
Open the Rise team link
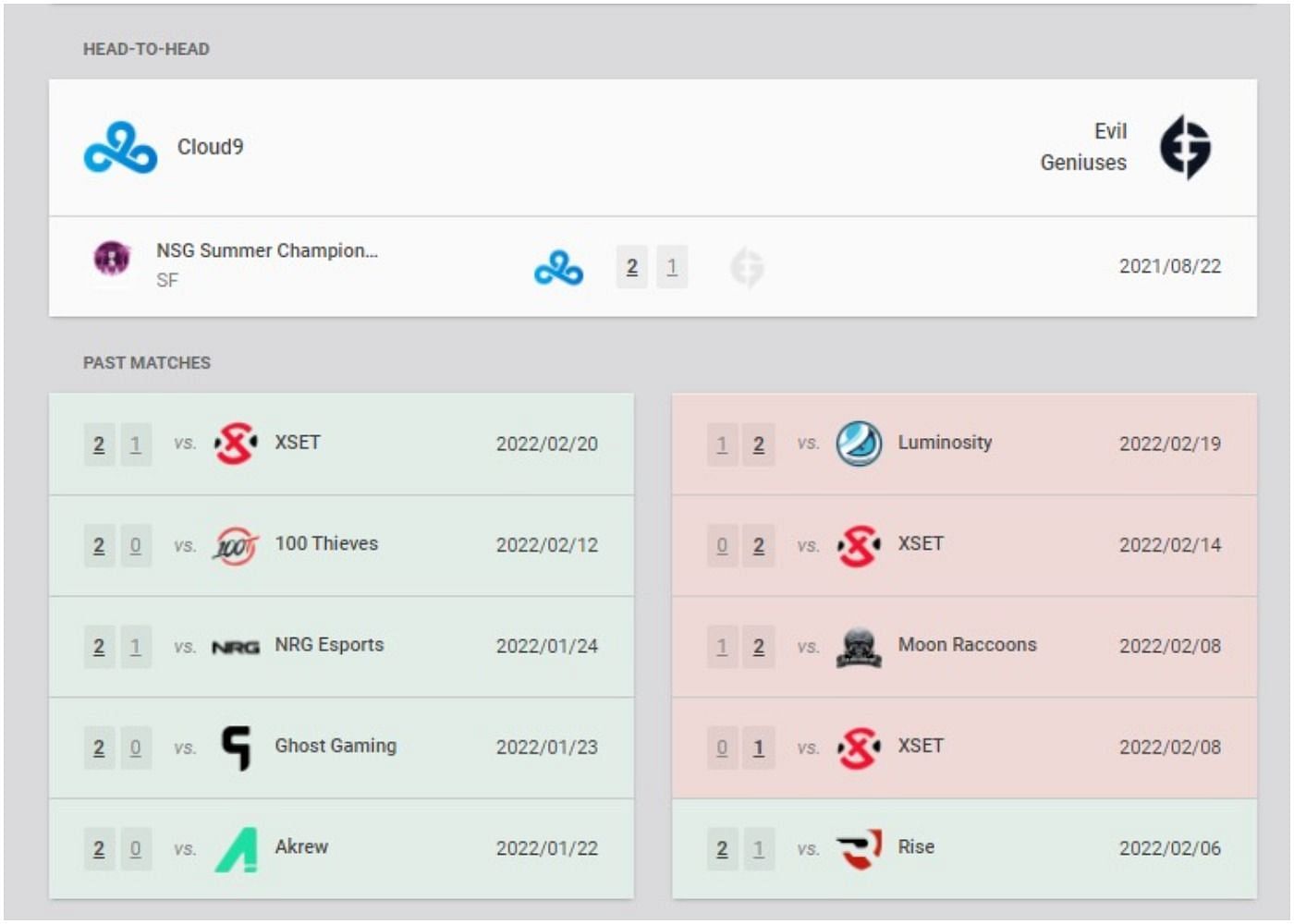(x=916, y=846)
